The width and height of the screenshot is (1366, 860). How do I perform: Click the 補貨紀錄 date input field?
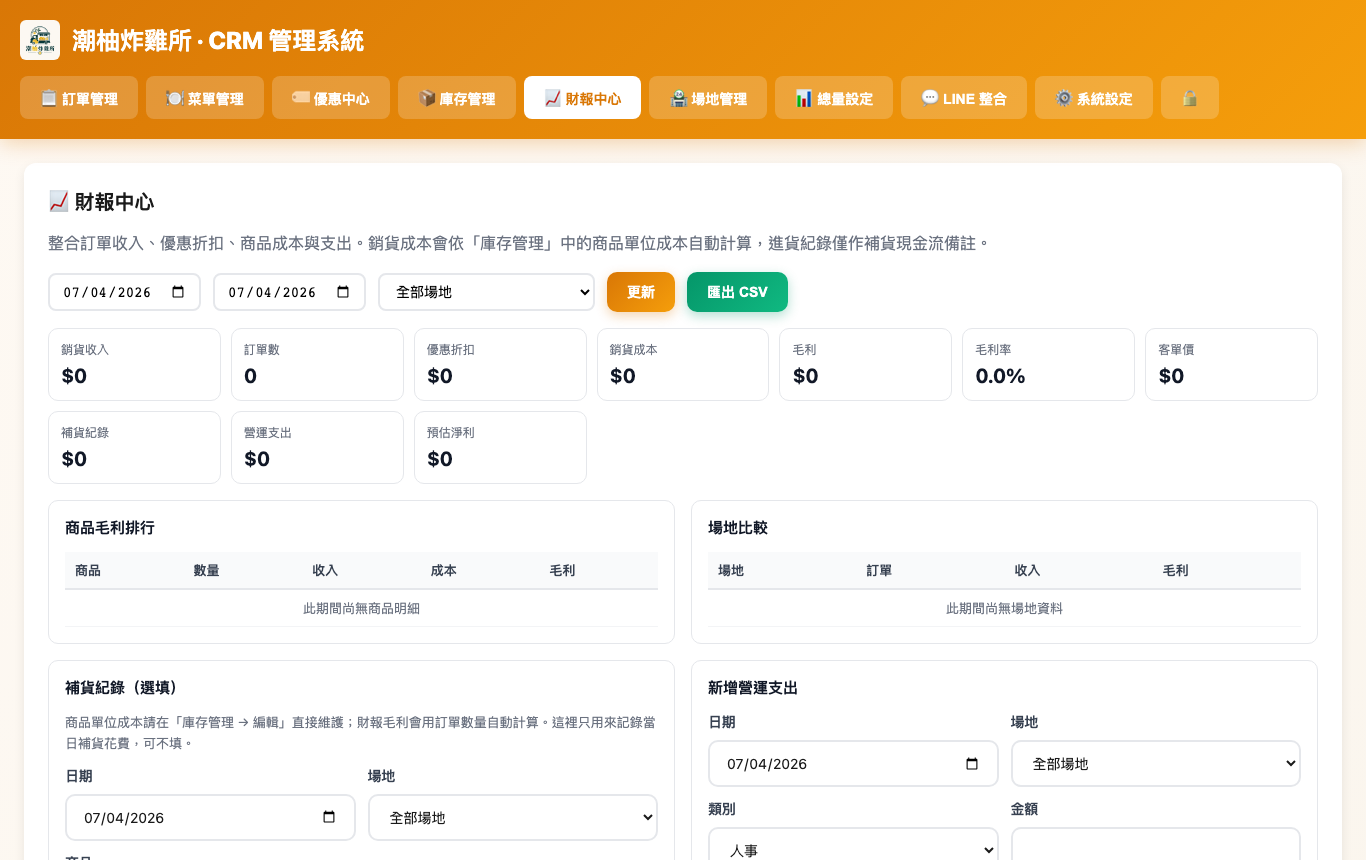[x=210, y=817]
